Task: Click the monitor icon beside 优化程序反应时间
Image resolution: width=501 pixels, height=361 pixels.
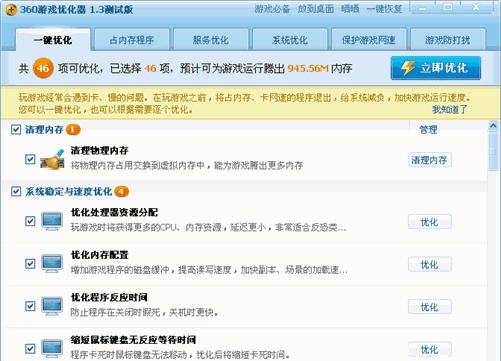Action: point(52,306)
